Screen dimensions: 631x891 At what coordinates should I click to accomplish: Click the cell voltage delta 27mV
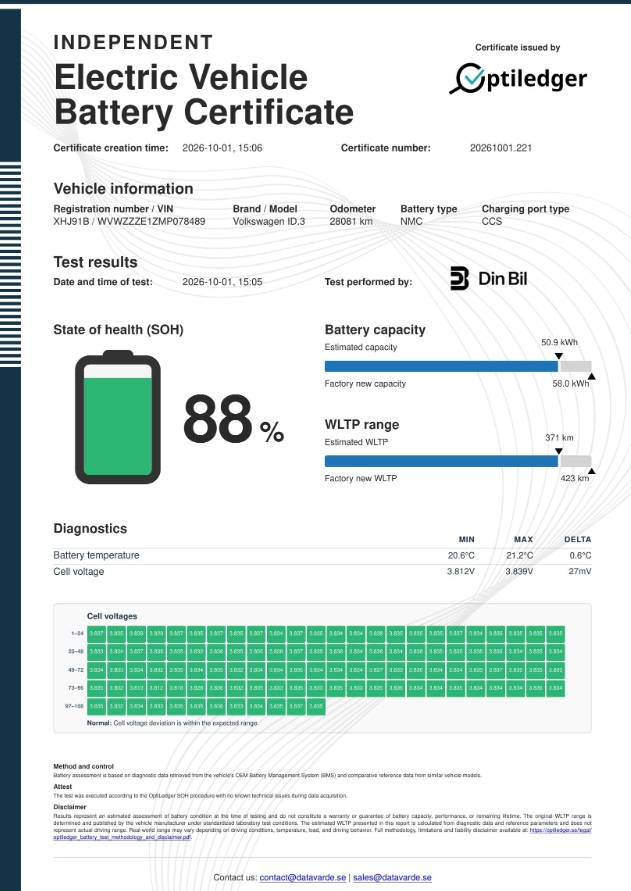point(580,571)
